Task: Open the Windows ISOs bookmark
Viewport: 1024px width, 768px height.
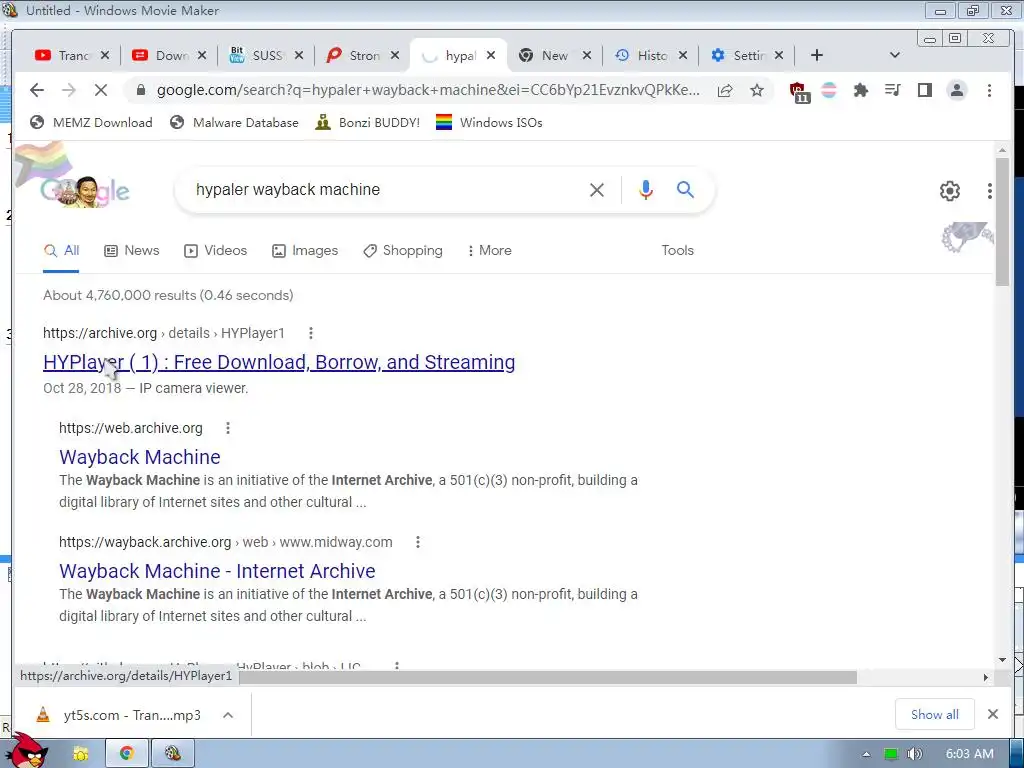Action: tap(489, 123)
